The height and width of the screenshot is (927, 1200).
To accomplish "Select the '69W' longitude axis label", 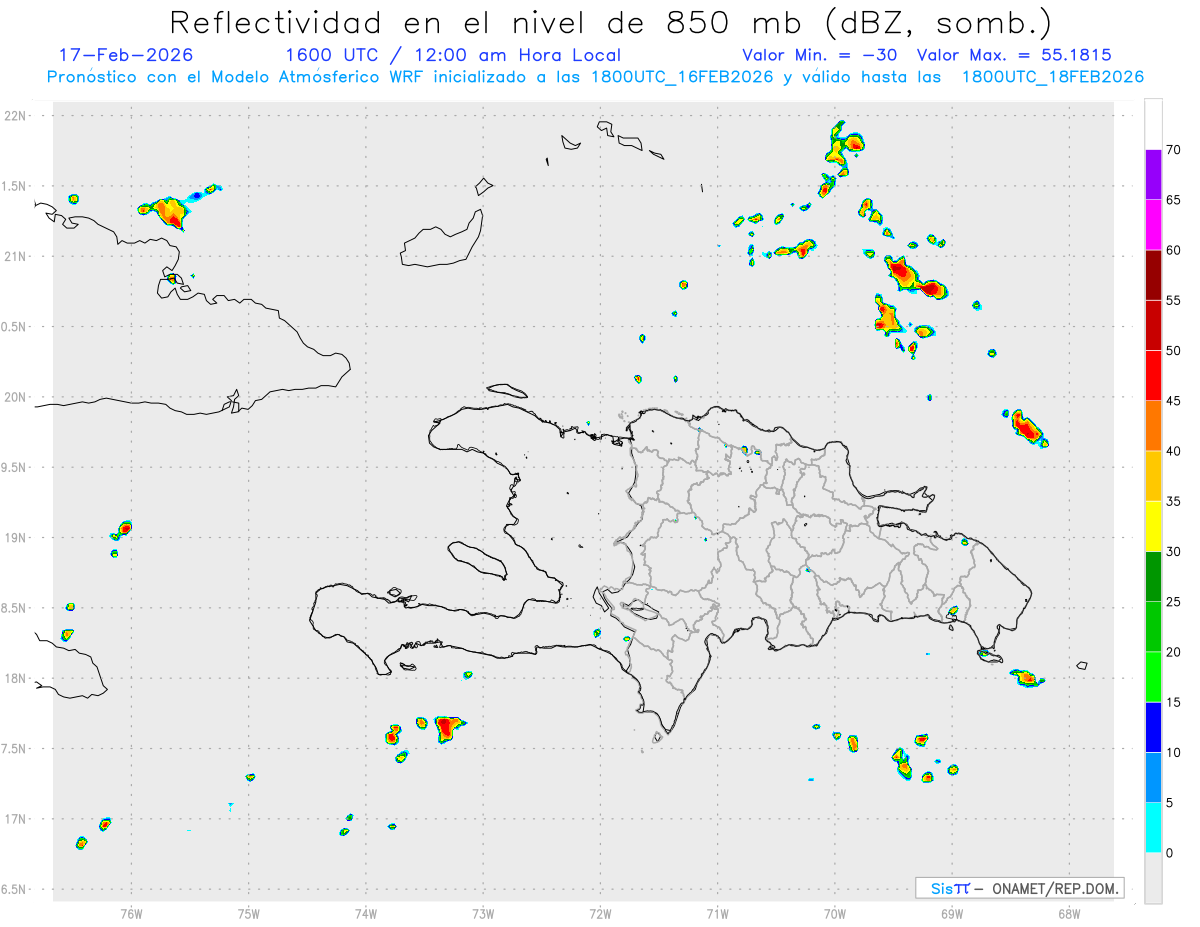I will (952, 912).
